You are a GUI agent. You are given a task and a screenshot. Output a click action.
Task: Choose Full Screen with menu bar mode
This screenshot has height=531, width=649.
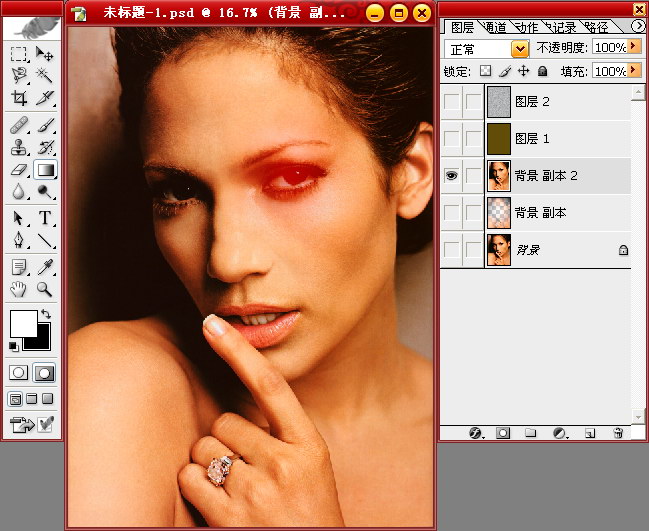(x=32, y=399)
